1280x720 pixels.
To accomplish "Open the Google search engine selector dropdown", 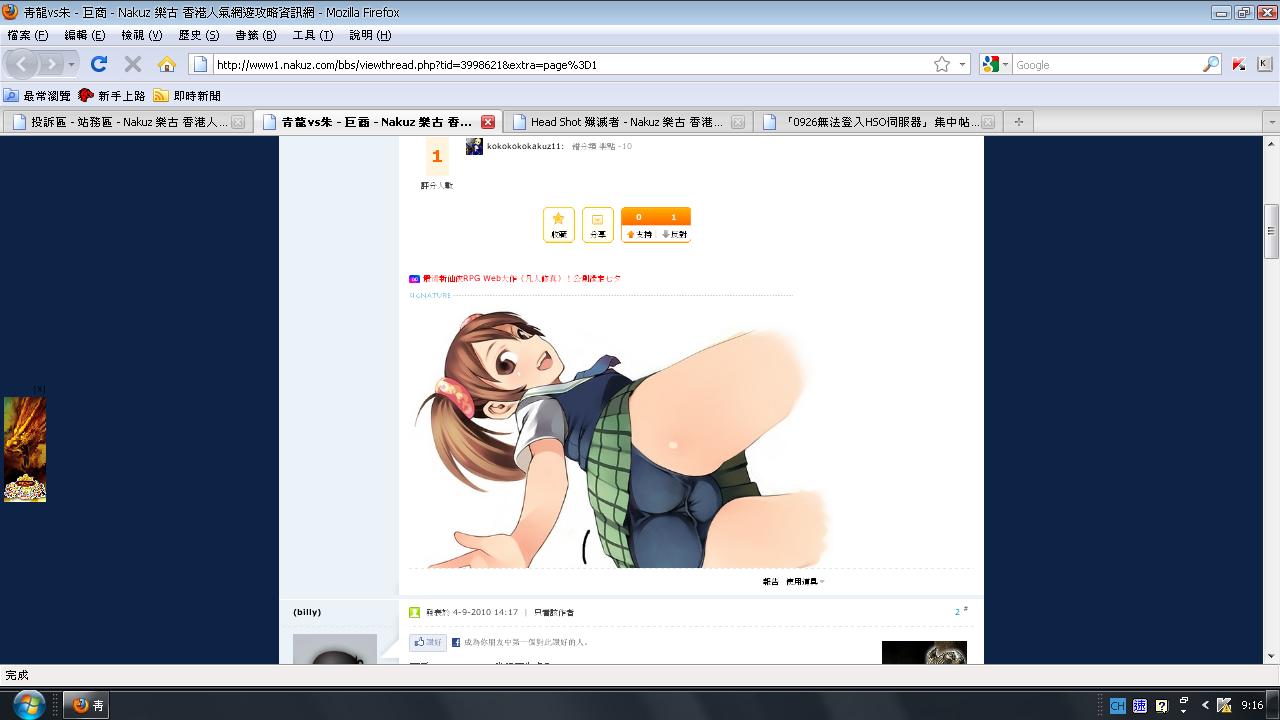I will click(995, 64).
